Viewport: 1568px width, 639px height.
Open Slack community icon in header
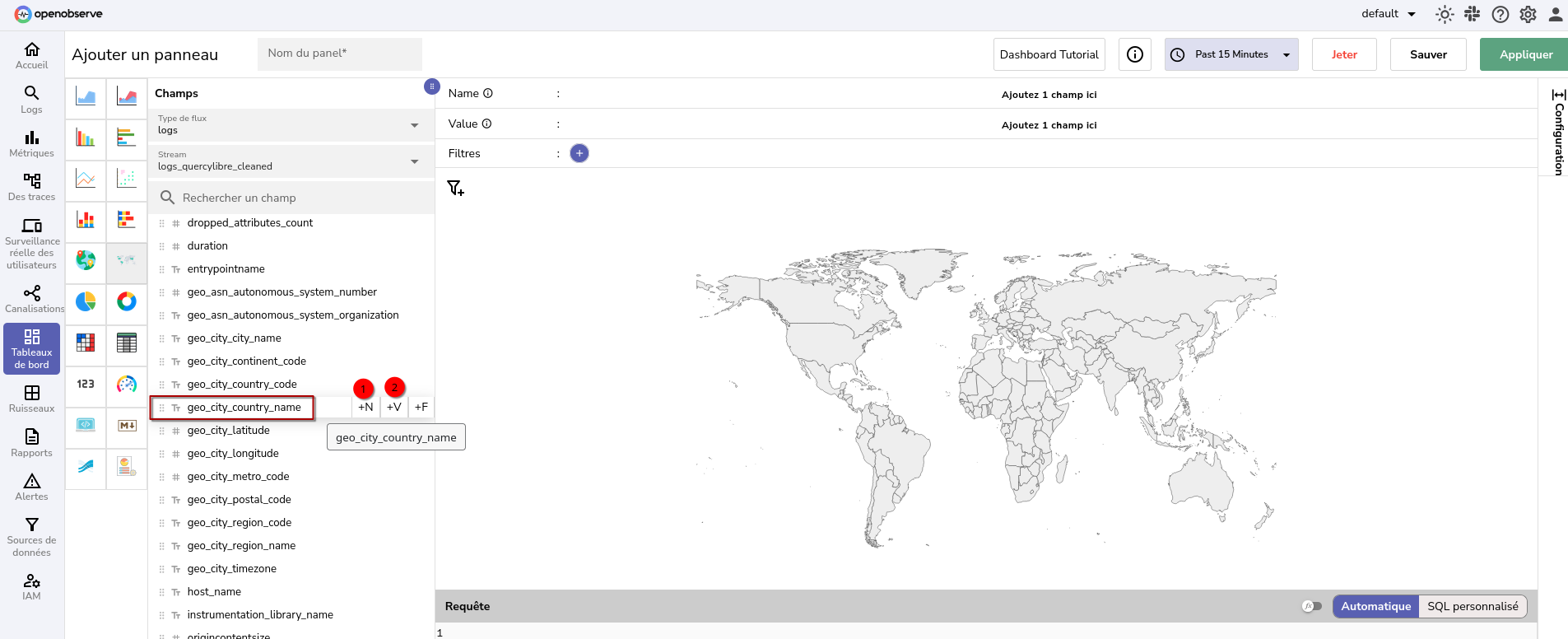coord(1473,14)
